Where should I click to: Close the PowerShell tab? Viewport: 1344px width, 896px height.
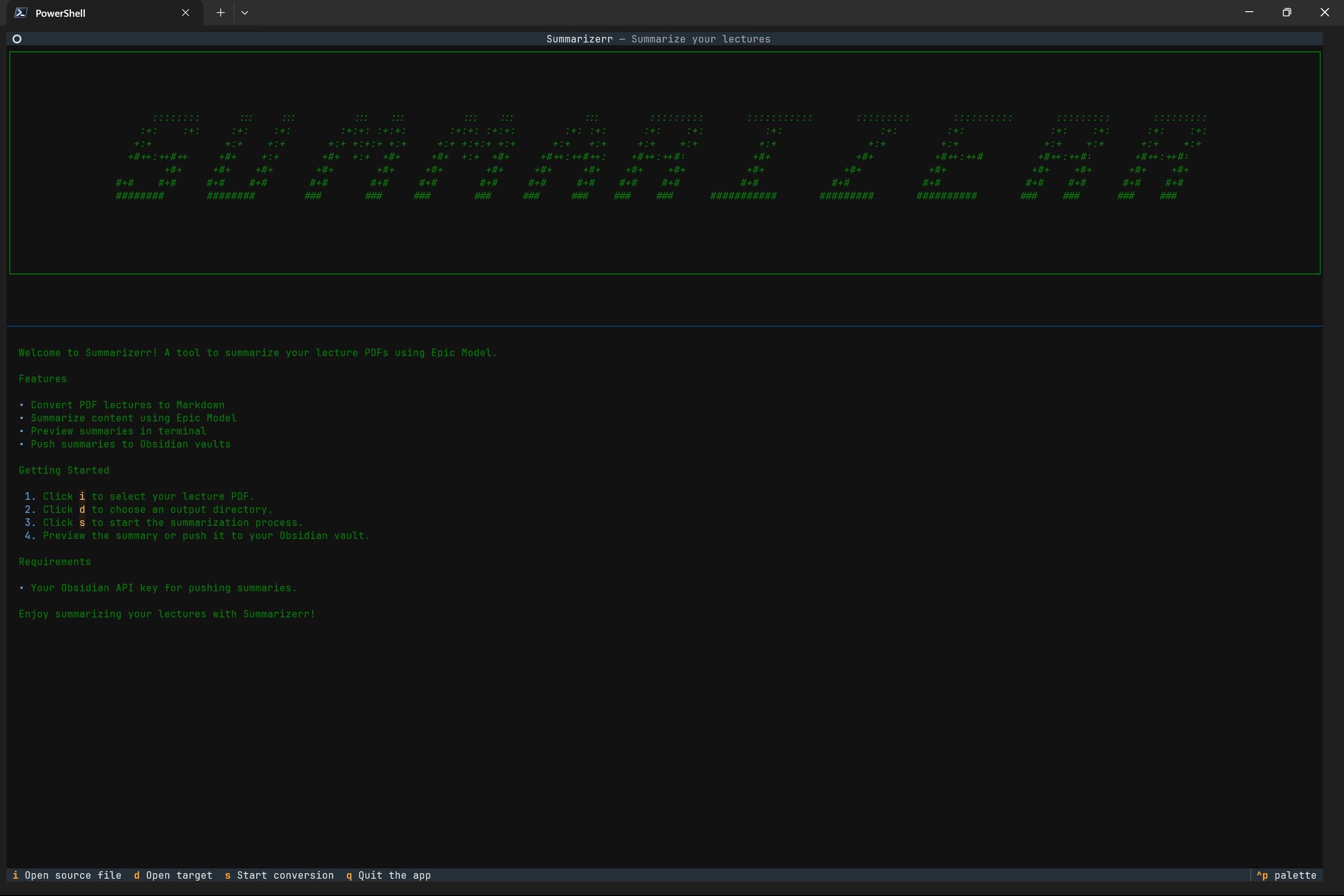click(x=185, y=13)
